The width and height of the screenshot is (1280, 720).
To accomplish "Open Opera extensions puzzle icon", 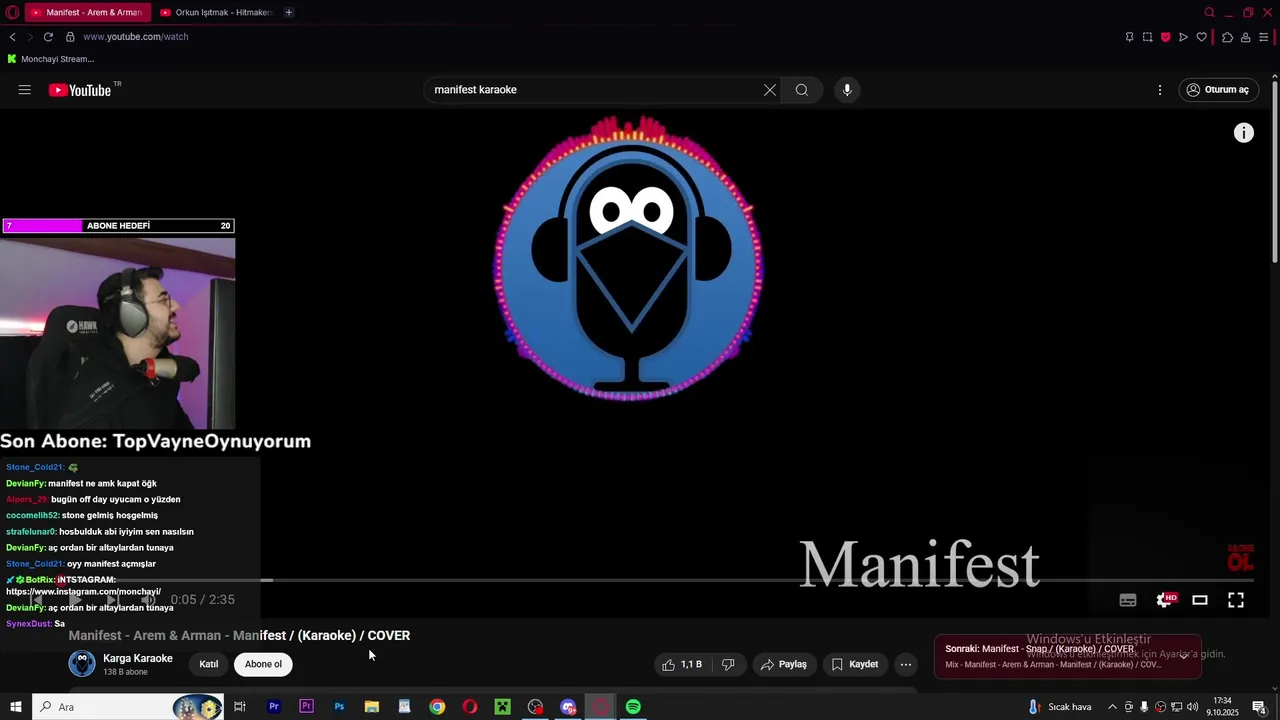I will click(x=1227, y=37).
